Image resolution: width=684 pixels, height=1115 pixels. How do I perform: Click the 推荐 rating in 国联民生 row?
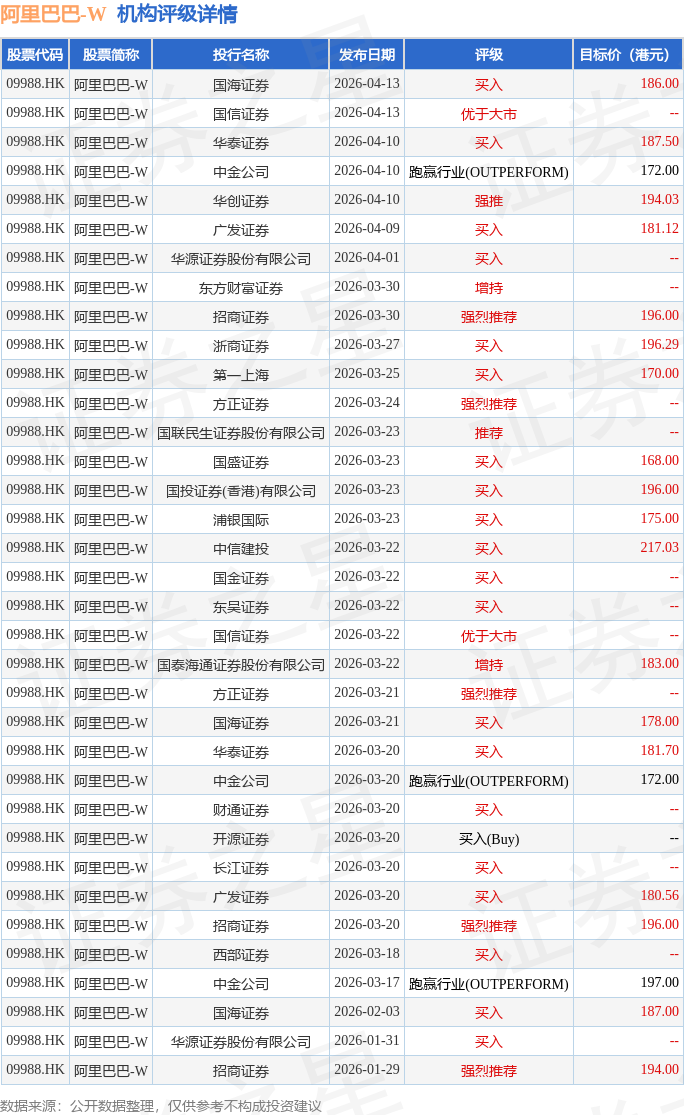(488, 433)
